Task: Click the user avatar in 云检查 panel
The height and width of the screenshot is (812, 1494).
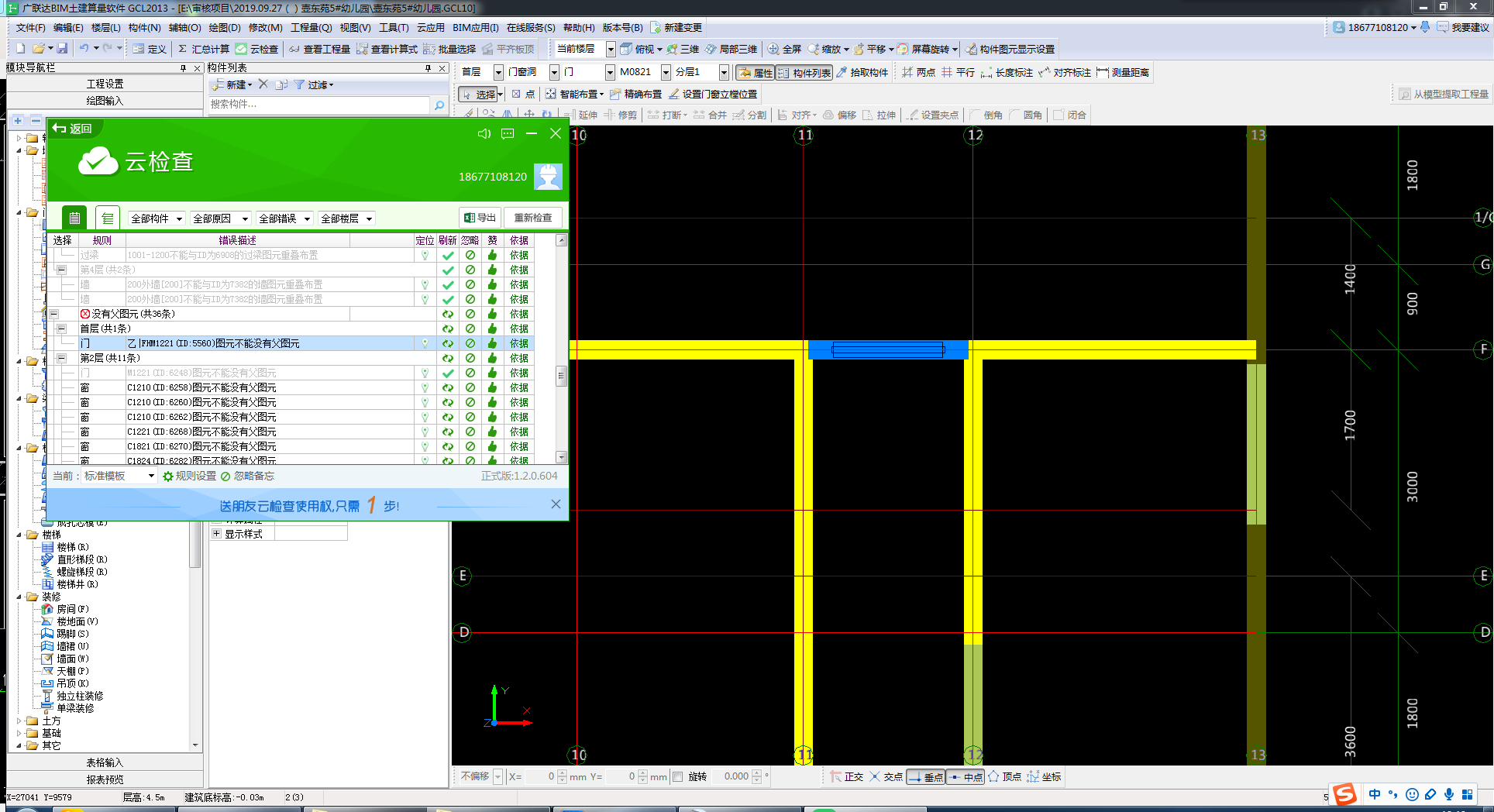Action: 548,176
